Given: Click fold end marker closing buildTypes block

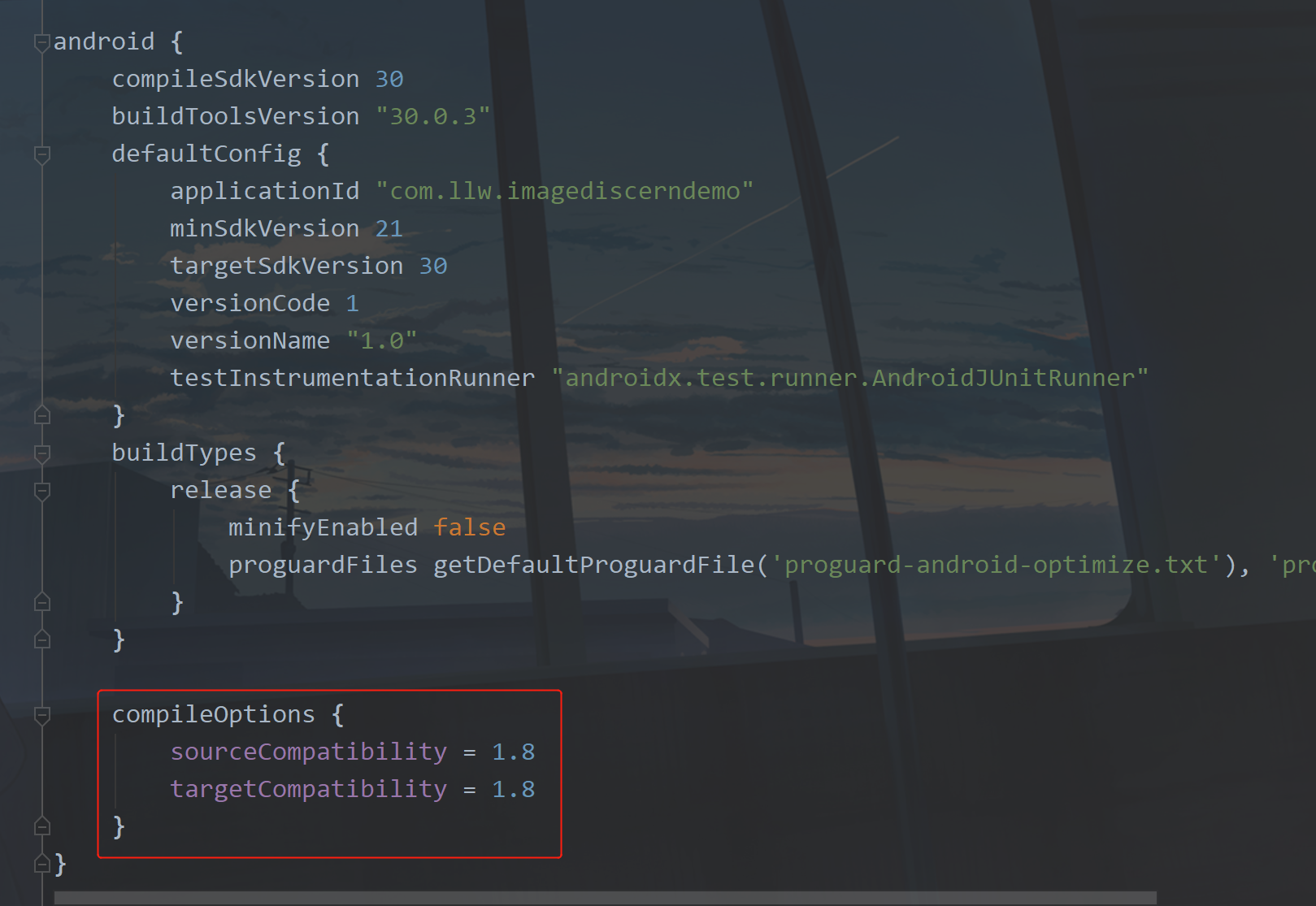Looking at the screenshot, I should pos(42,639).
